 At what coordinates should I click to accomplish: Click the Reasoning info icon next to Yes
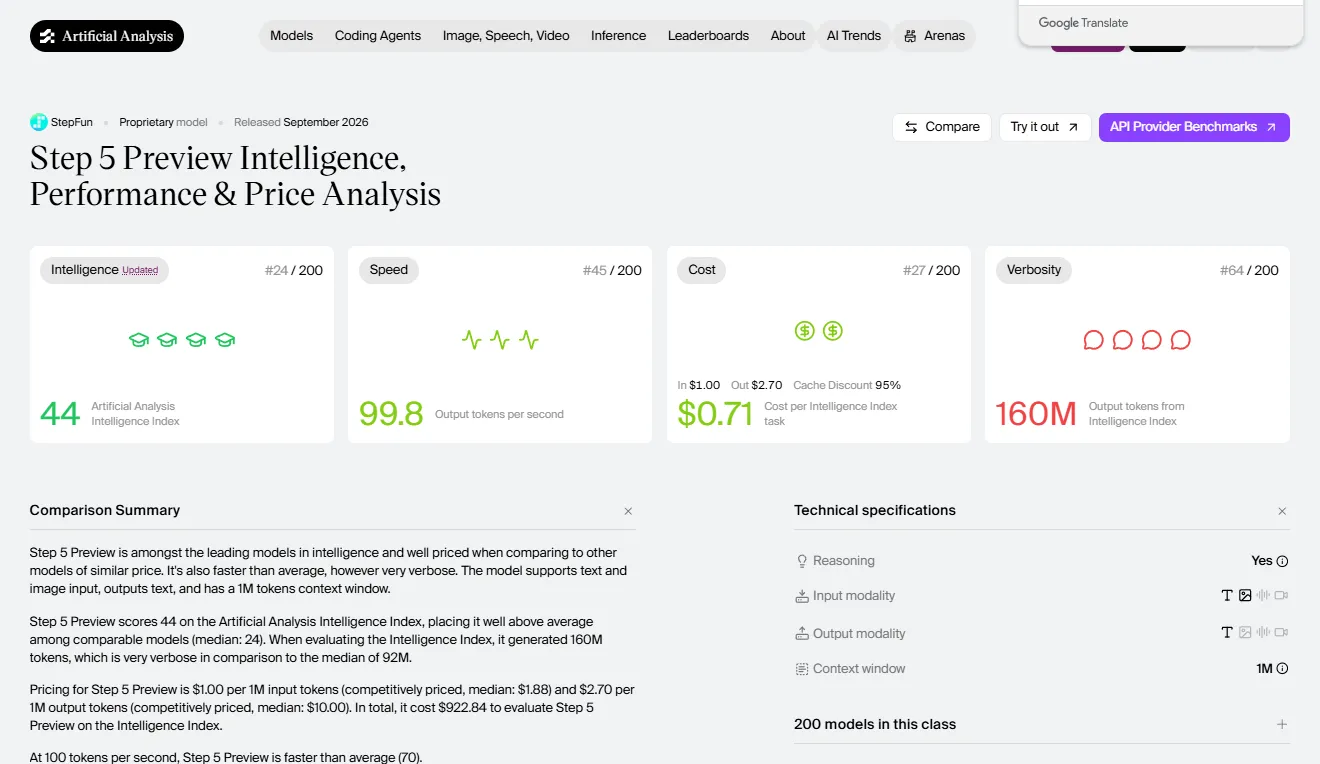1282,561
